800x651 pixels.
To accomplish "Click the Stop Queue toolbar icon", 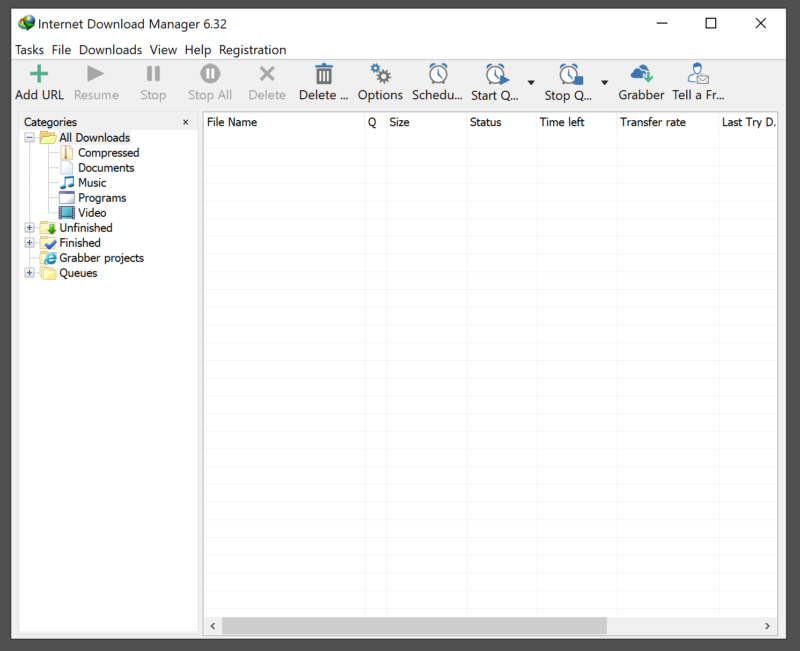I will tap(569, 74).
